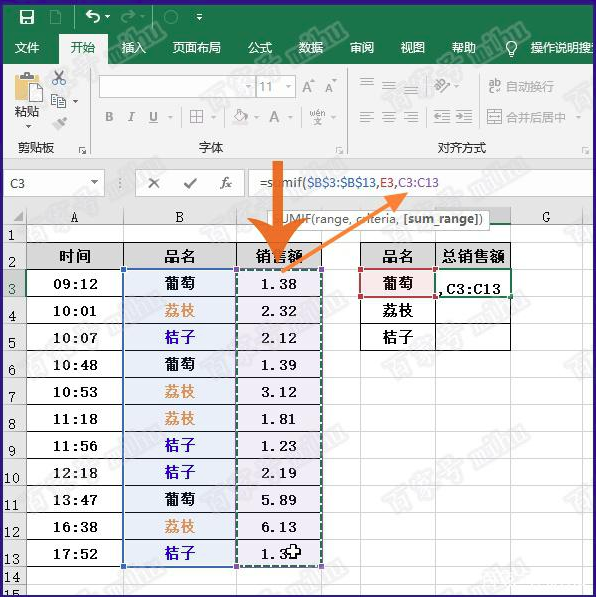
Task: Open the 字体 dialog launcher
Action: point(339,150)
